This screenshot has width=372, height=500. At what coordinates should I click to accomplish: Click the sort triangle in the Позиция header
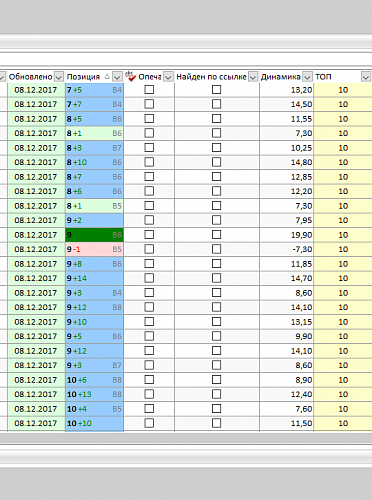point(107,77)
